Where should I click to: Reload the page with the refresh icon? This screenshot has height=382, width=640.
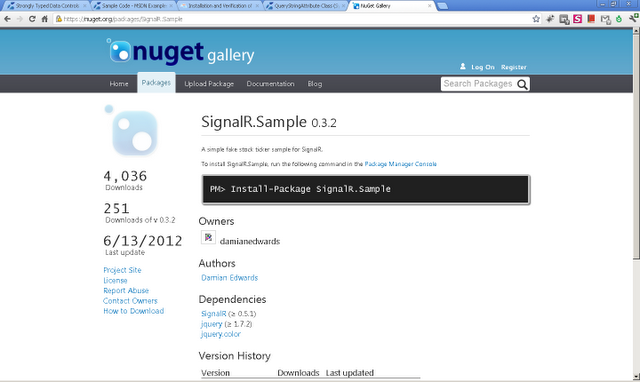pyautogui.click(x=32, y=19)
